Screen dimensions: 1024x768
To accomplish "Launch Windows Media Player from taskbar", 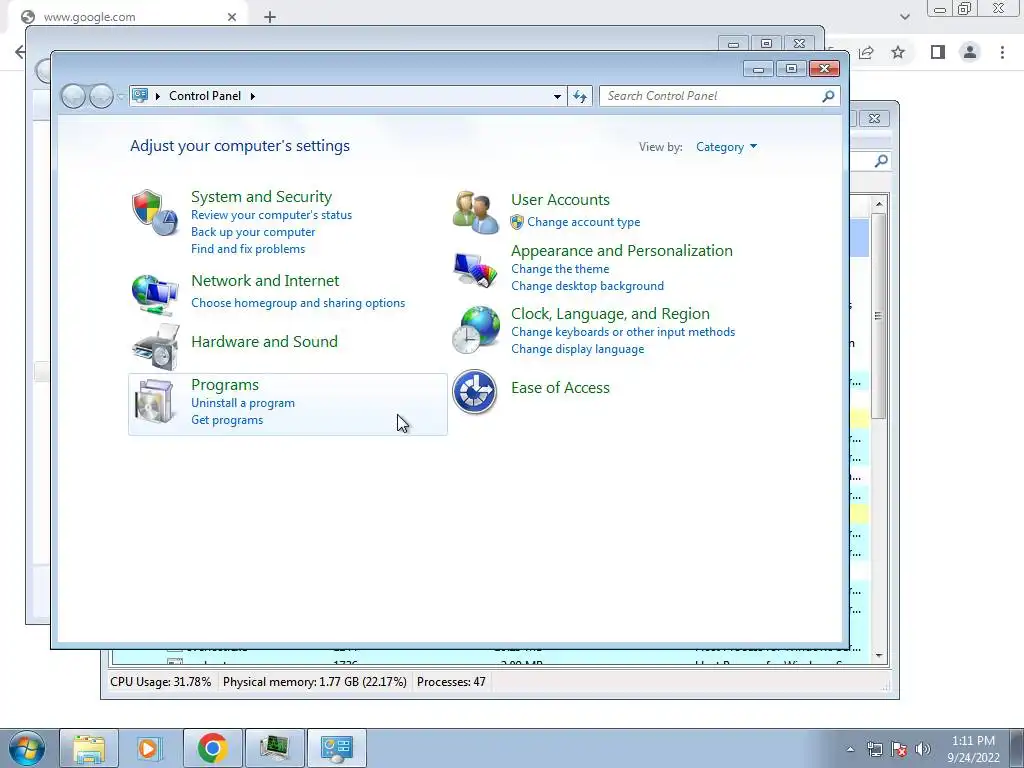I will (x=150, y=748).
